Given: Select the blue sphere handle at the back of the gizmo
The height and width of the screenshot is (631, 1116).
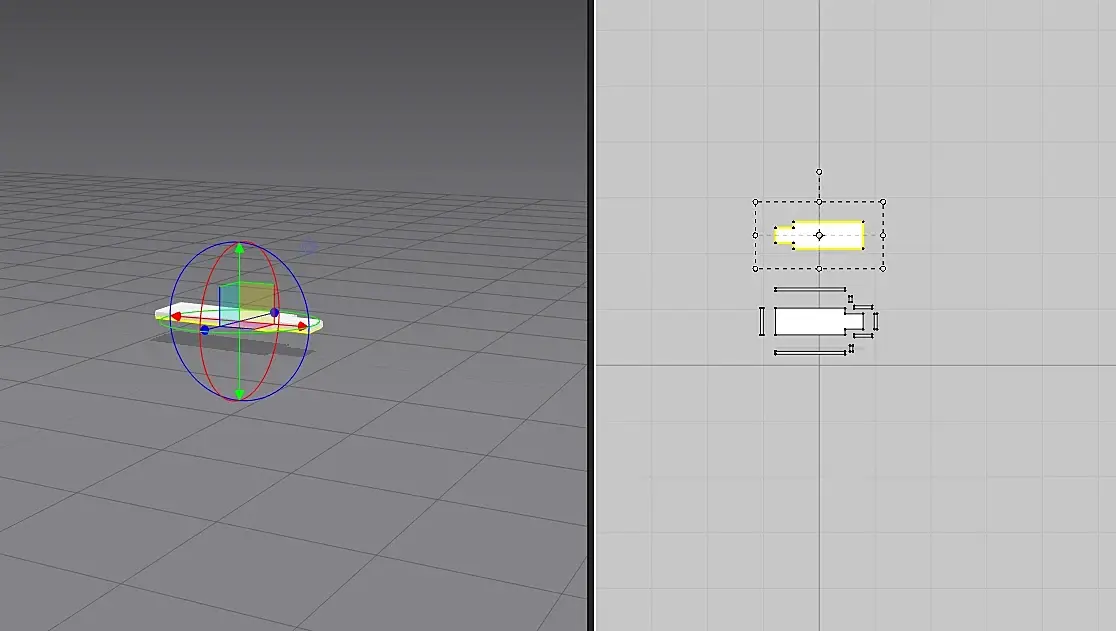Looking at the screenshot, I should point(275,312).
